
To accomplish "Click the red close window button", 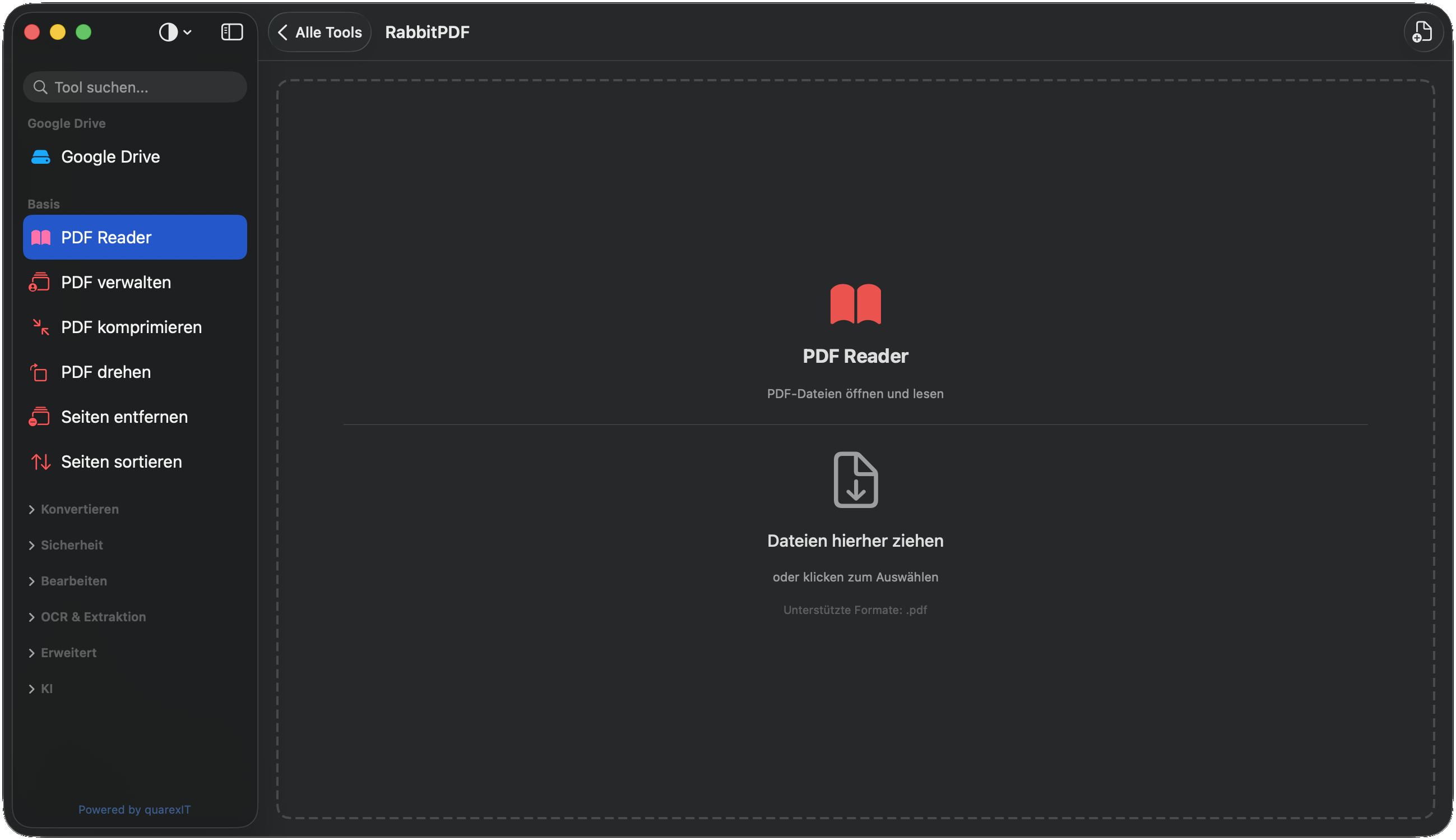I will (33, 33).
